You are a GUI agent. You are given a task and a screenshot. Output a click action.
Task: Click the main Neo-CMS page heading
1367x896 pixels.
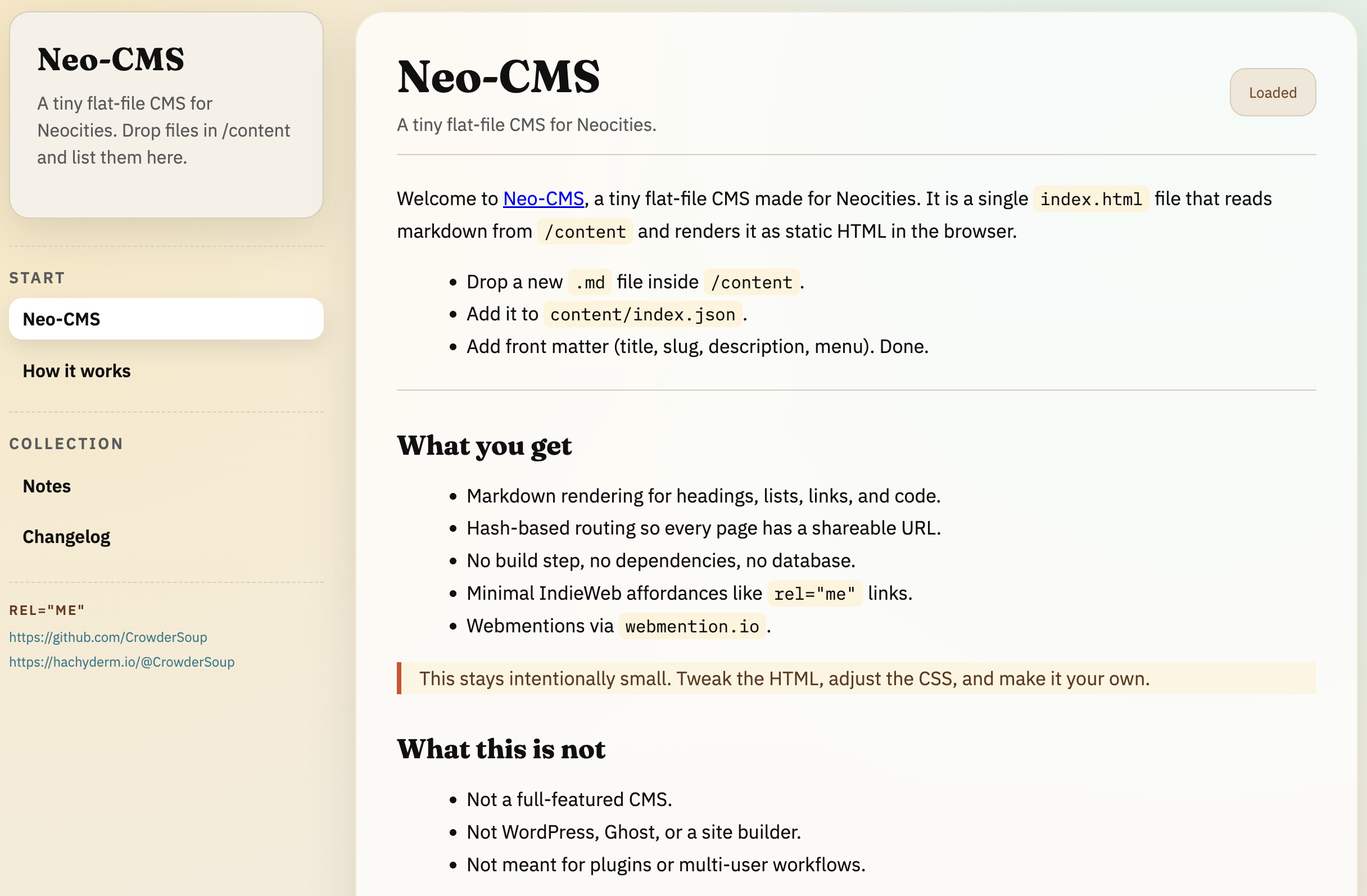point(498,76)
